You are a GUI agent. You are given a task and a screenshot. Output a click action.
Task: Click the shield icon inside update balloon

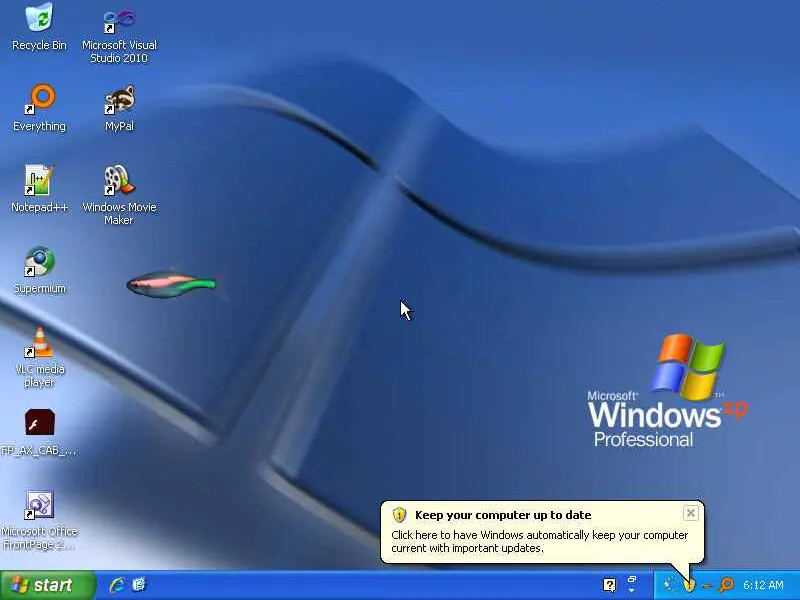[399, 515]
